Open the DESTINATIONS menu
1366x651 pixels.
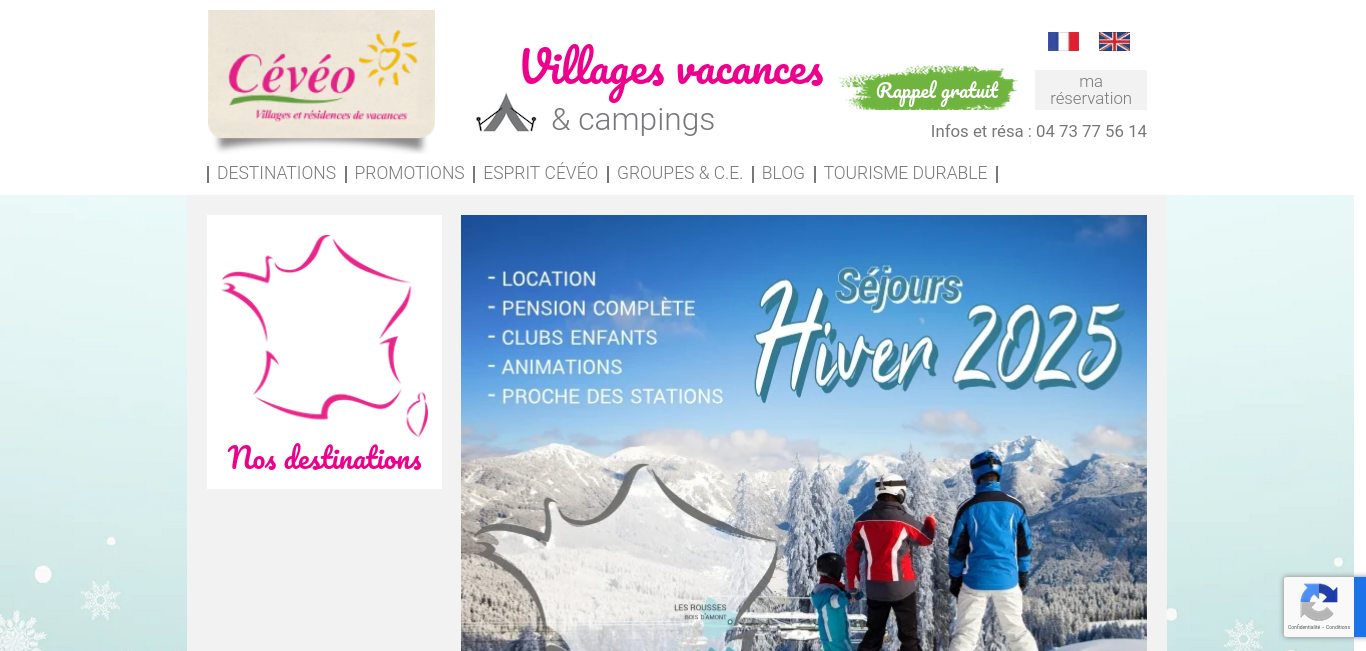point(276,173)
